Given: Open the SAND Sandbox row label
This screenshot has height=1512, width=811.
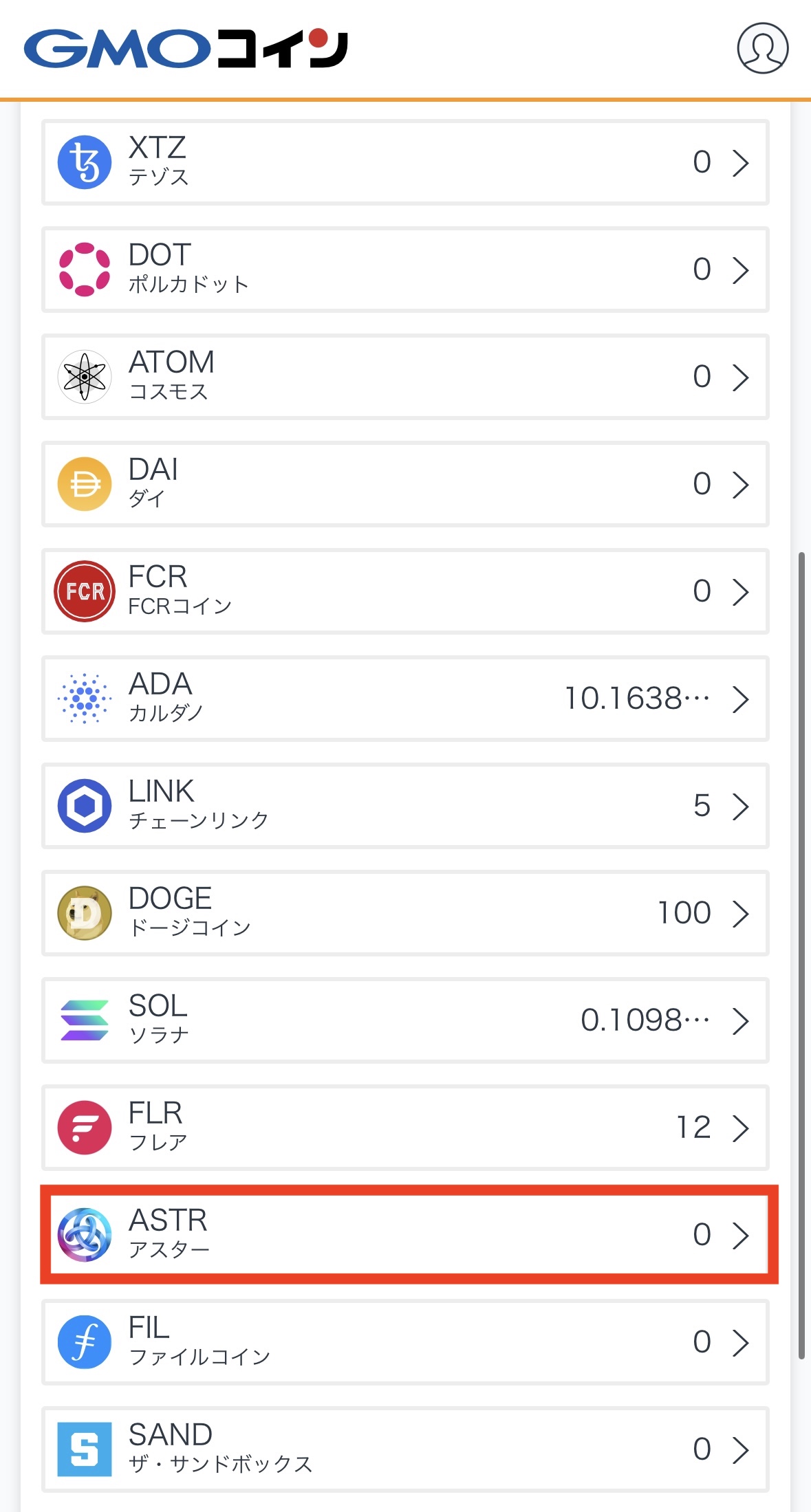Looking at the screenshot, I should (x=220, y=1449).
